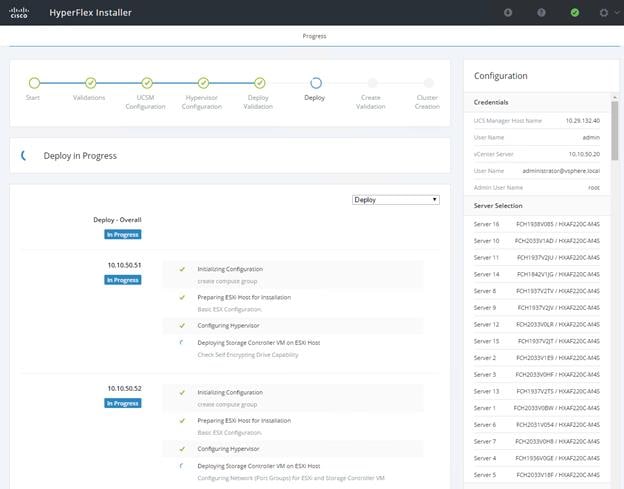Click the Server 2 row
Viewport: 624px width, 489px height.
pos(536,358)
